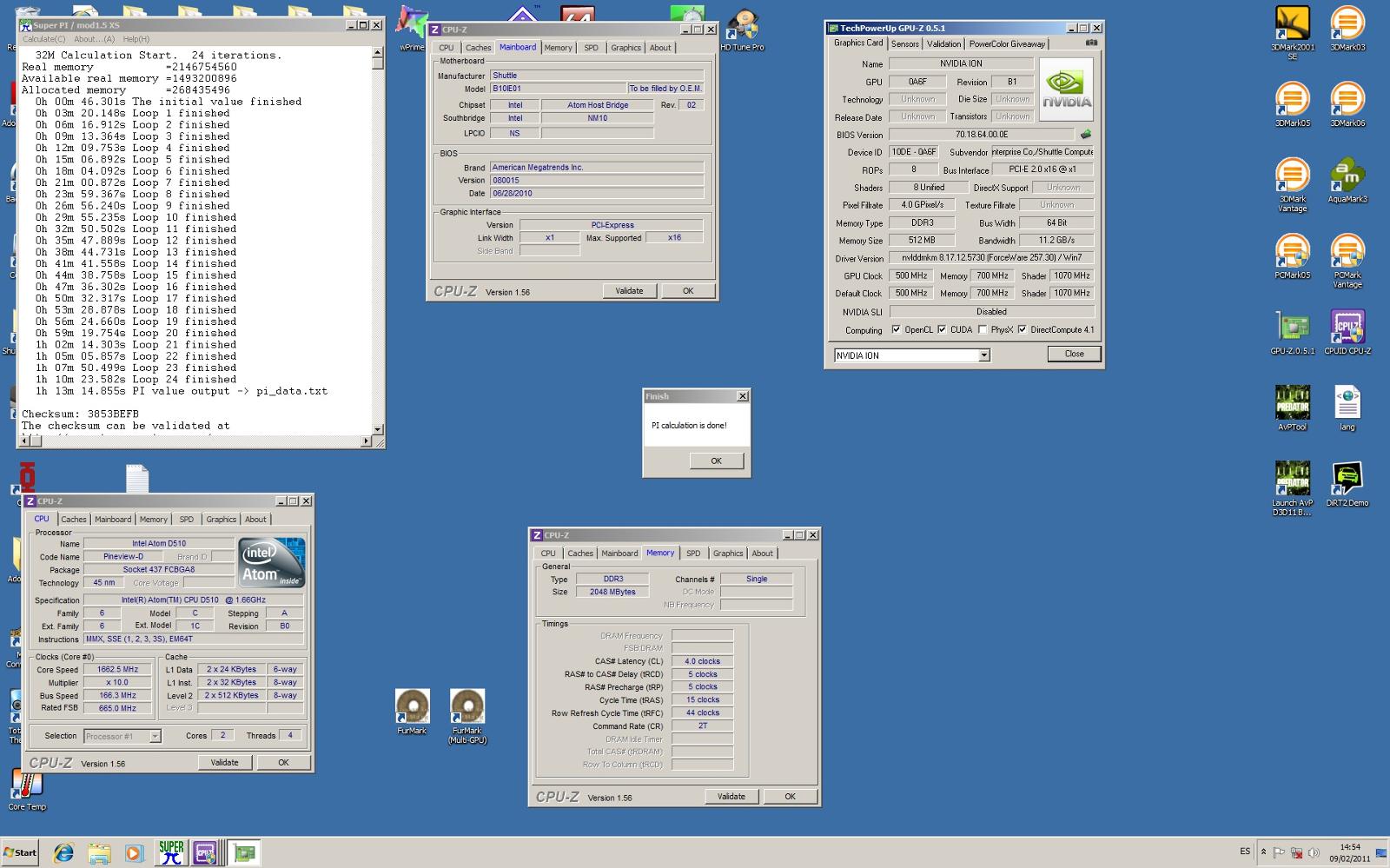This screenshot has height=868, width=1390.
Task: Open the 3DMark03 desktop shortcut
Action: (1347, 29)
